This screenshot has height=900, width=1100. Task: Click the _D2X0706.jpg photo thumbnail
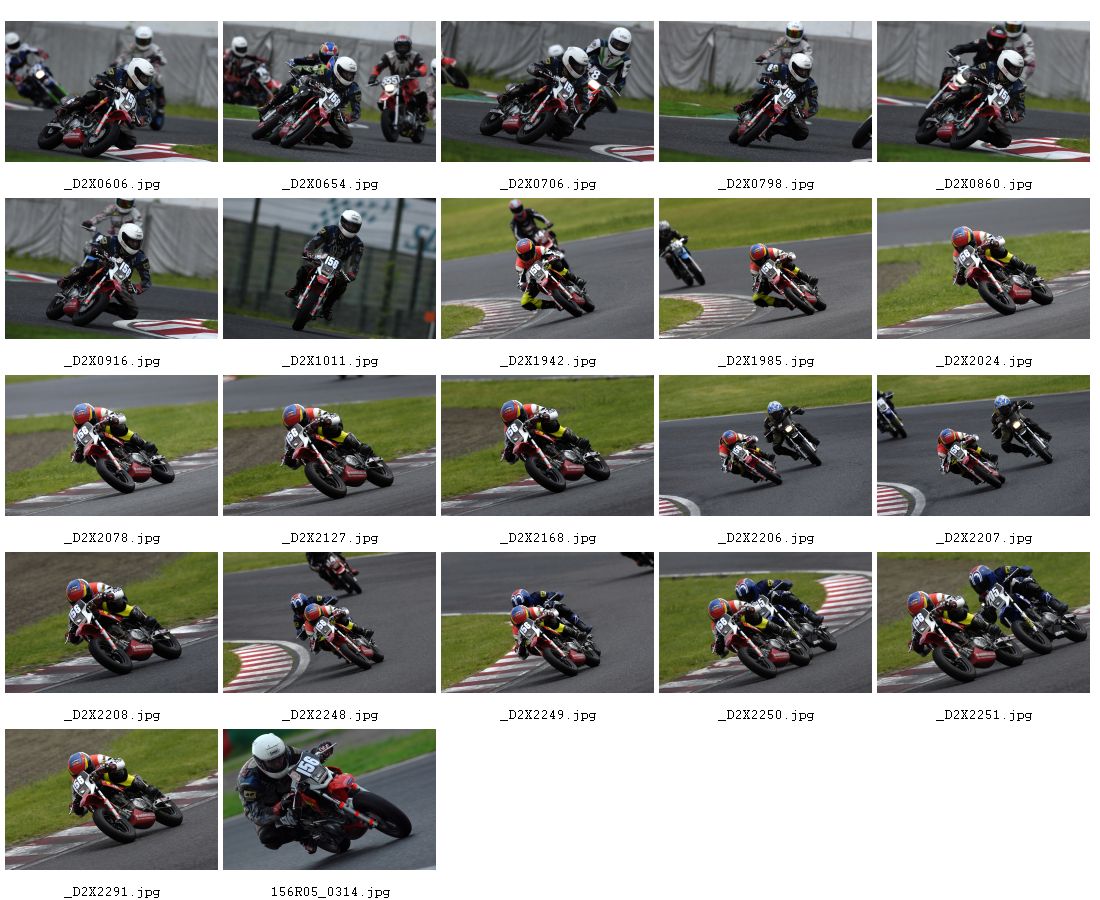[x=547, y=91]
